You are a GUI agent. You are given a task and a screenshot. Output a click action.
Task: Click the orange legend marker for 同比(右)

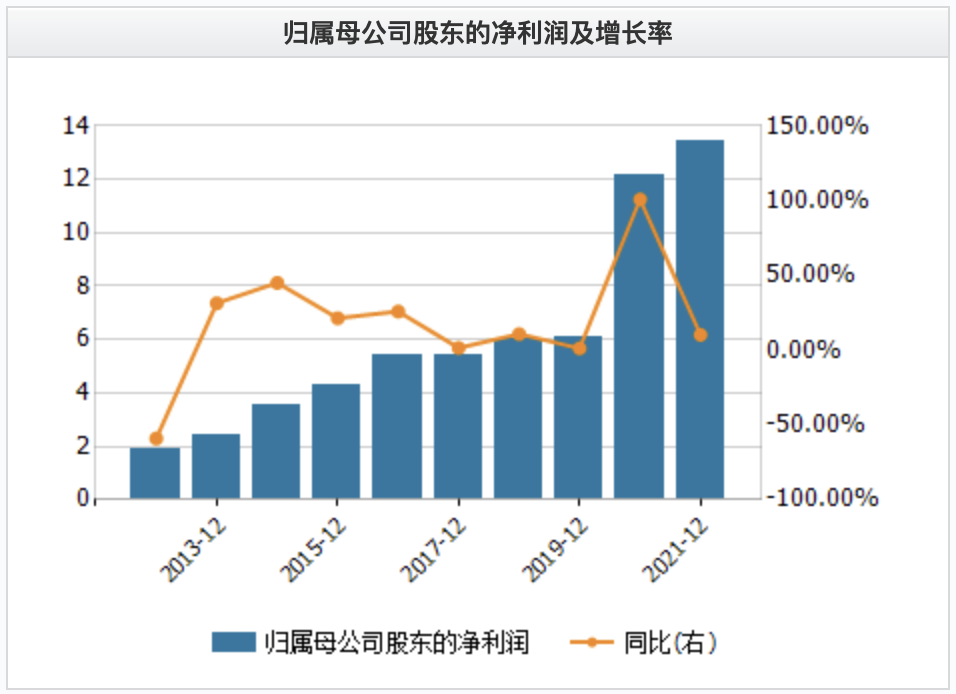pyautogui.click(x=593, y=643)
